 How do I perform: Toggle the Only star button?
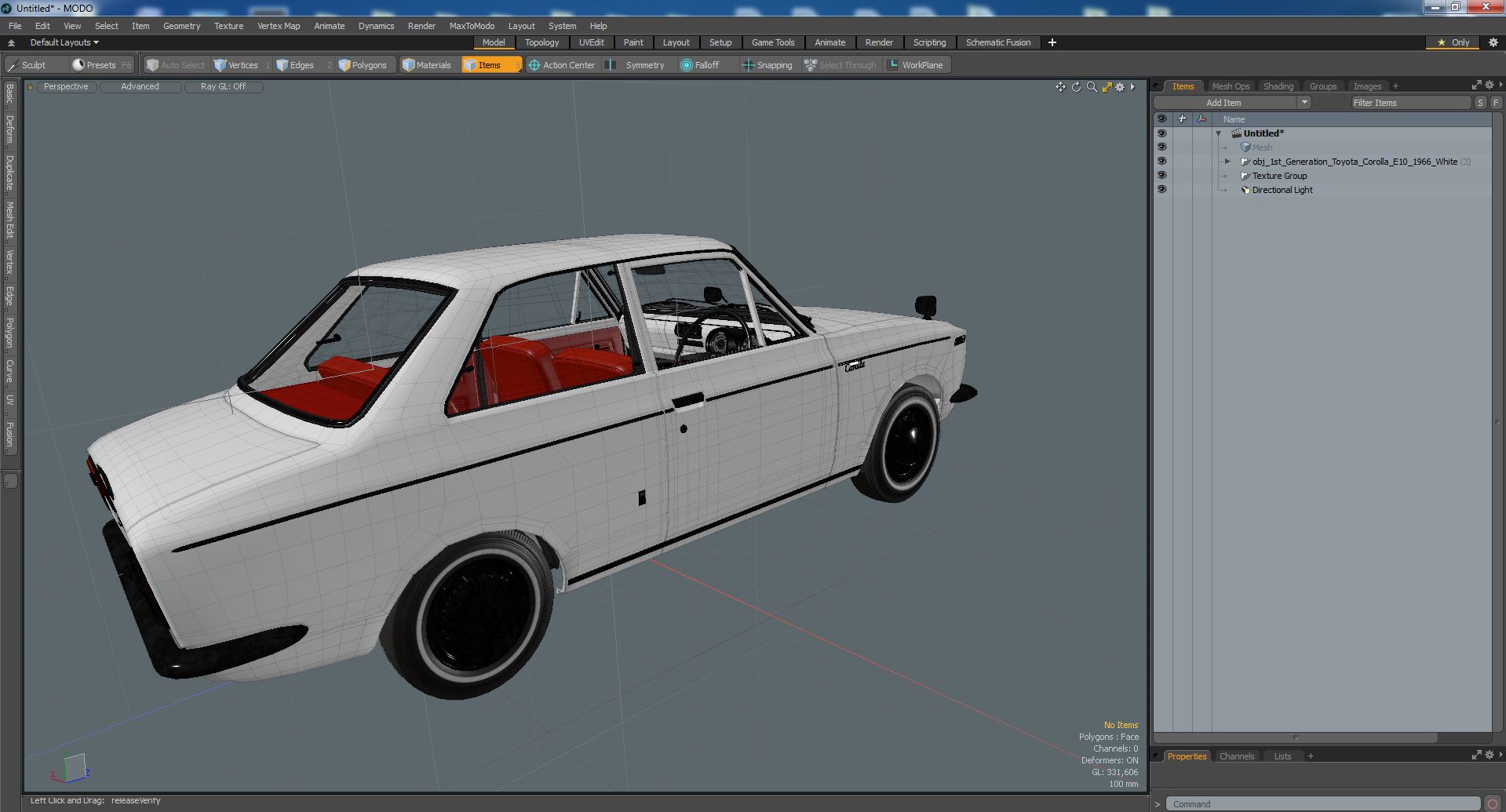point(1453,42)
